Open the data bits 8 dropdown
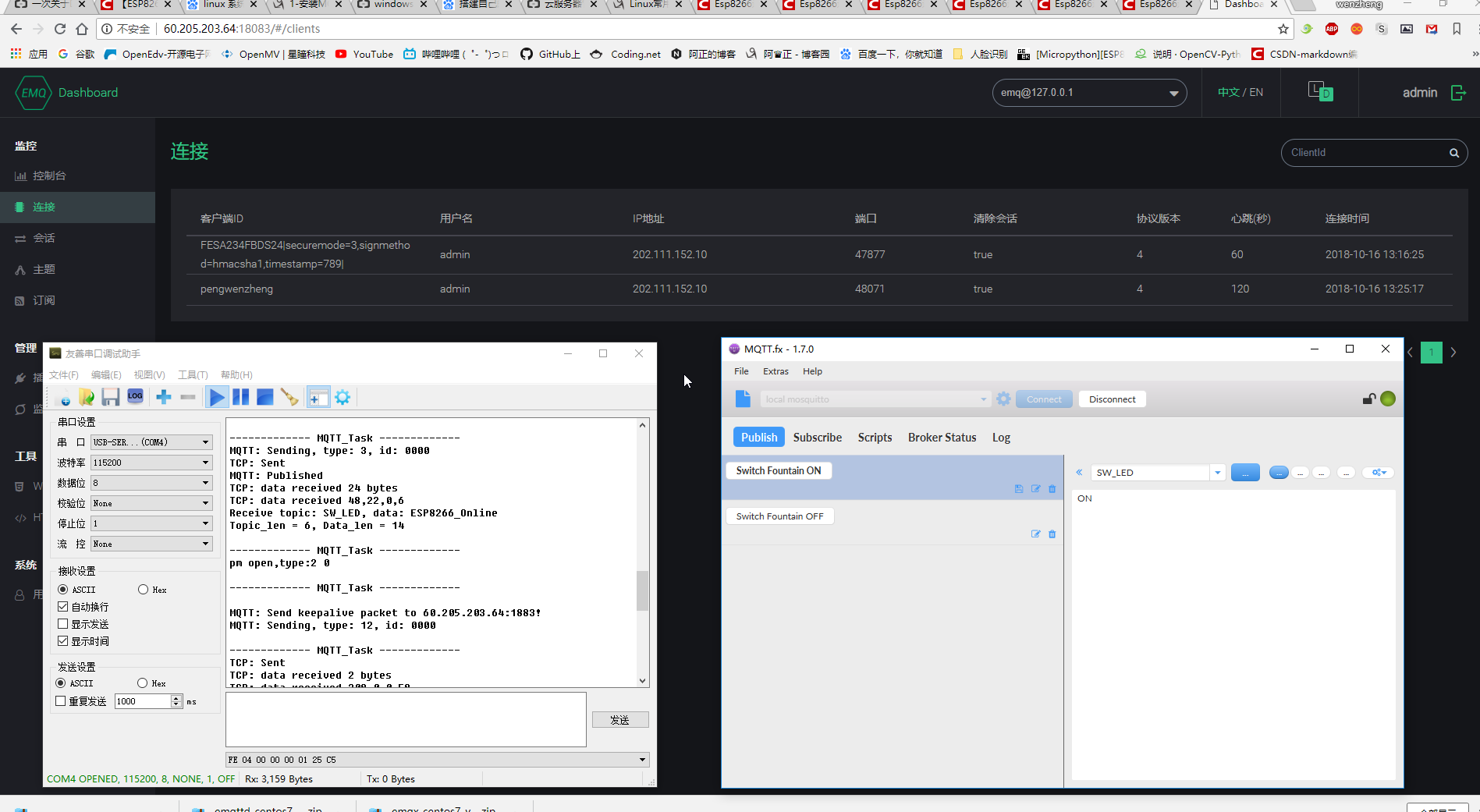 [x=151, y=483]
